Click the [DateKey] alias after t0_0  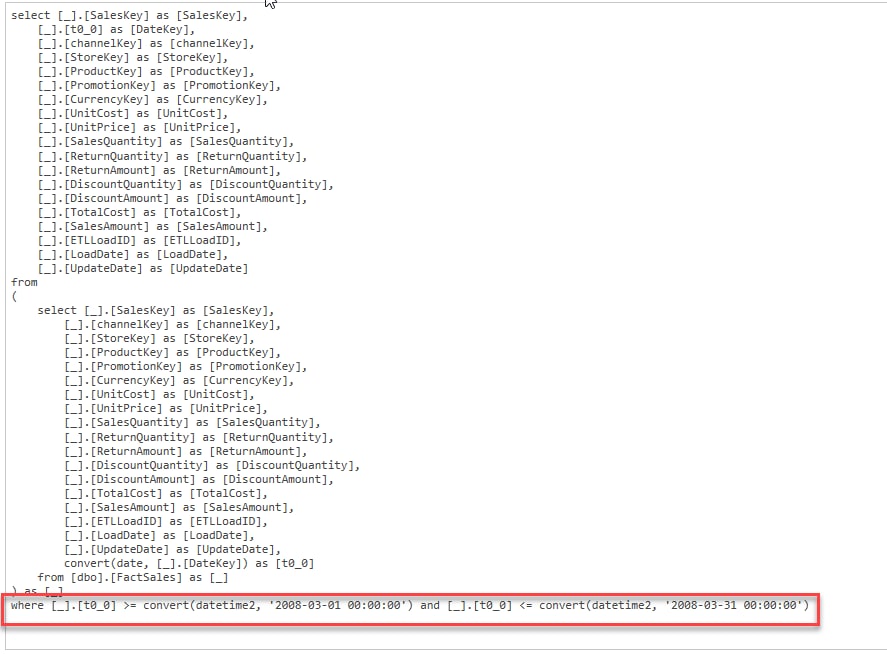pyautogui.click(x=162, y=29)
